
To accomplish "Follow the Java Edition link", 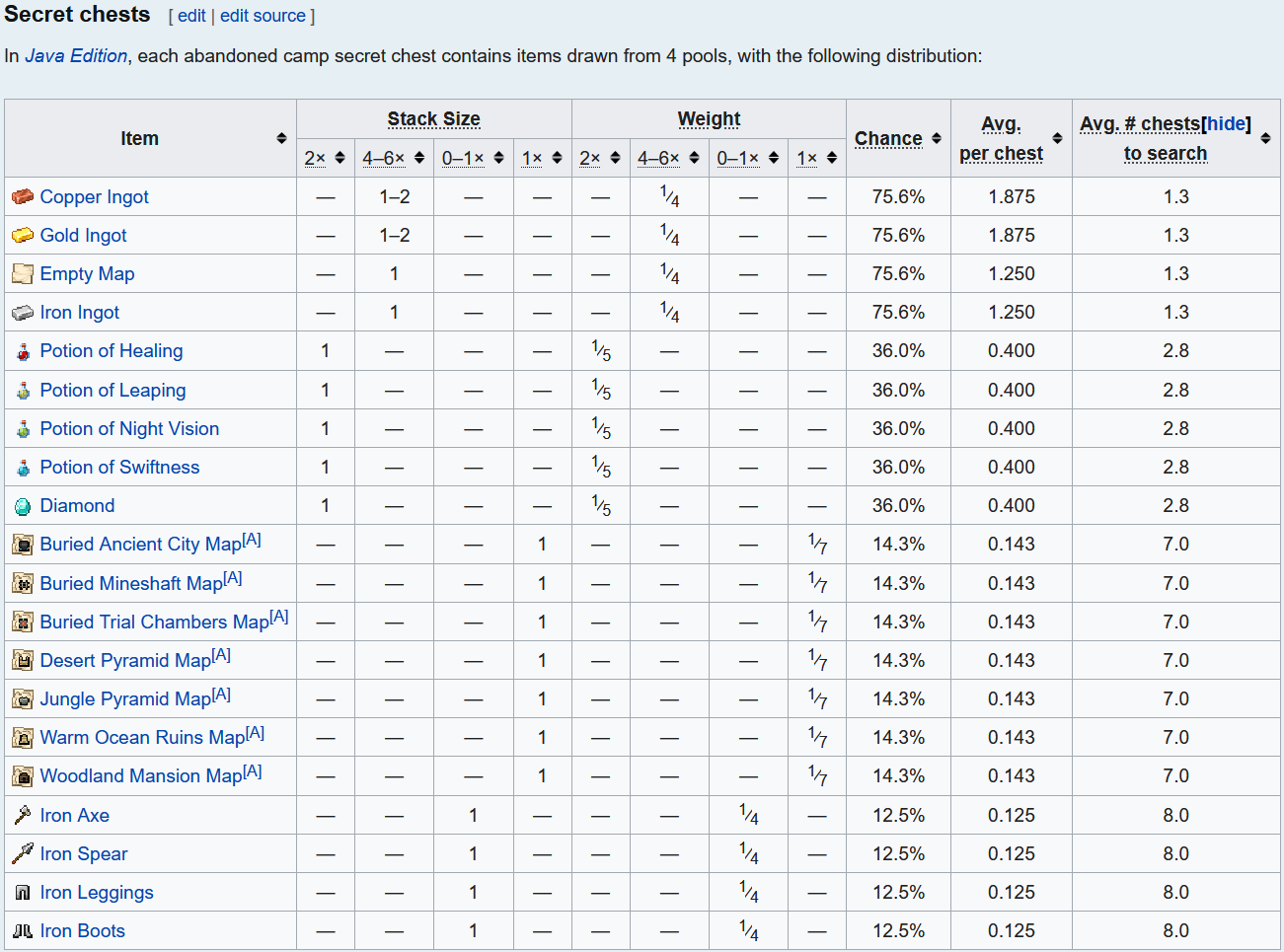I will tap(76, 56).
